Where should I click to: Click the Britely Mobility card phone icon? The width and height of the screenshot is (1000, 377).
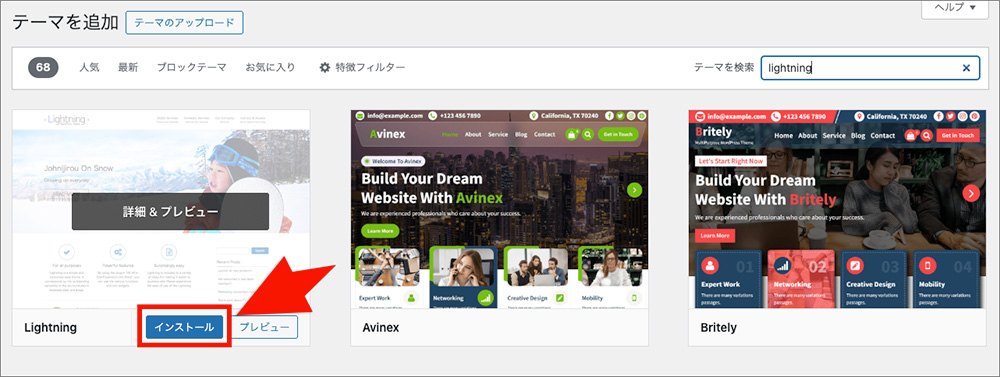[927, 265]
